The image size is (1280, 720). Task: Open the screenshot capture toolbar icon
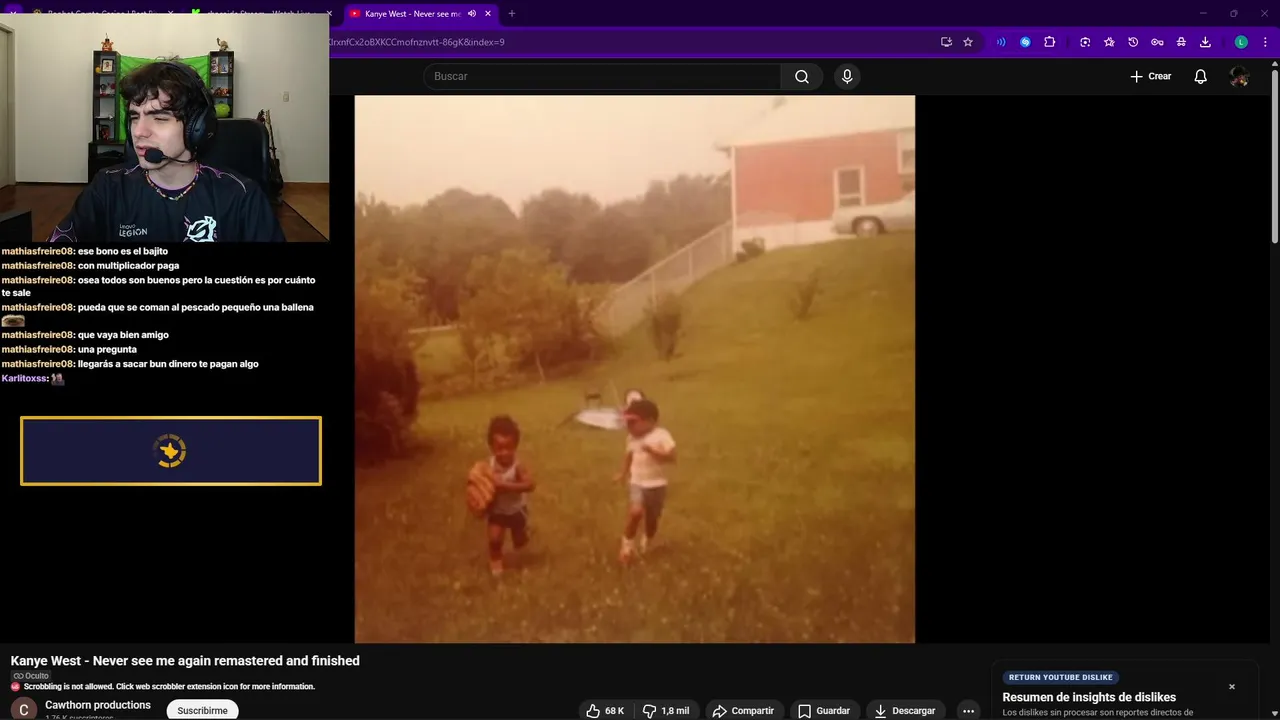pyautogui.click(x=1085, y=42)
